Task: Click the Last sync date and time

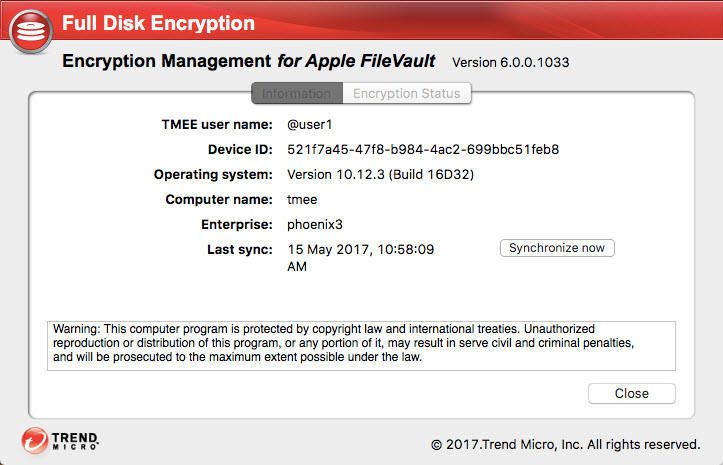Action: (x=360, y=257)
